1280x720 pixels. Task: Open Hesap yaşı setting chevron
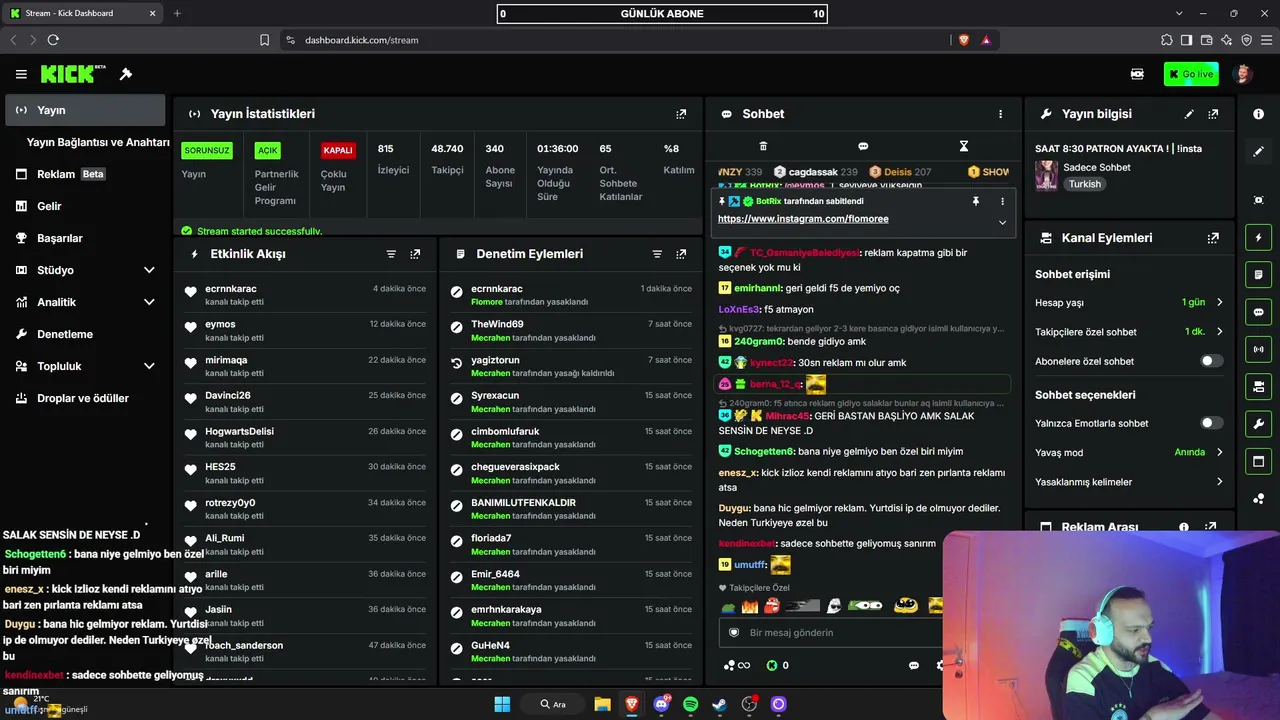[1220, 302]
